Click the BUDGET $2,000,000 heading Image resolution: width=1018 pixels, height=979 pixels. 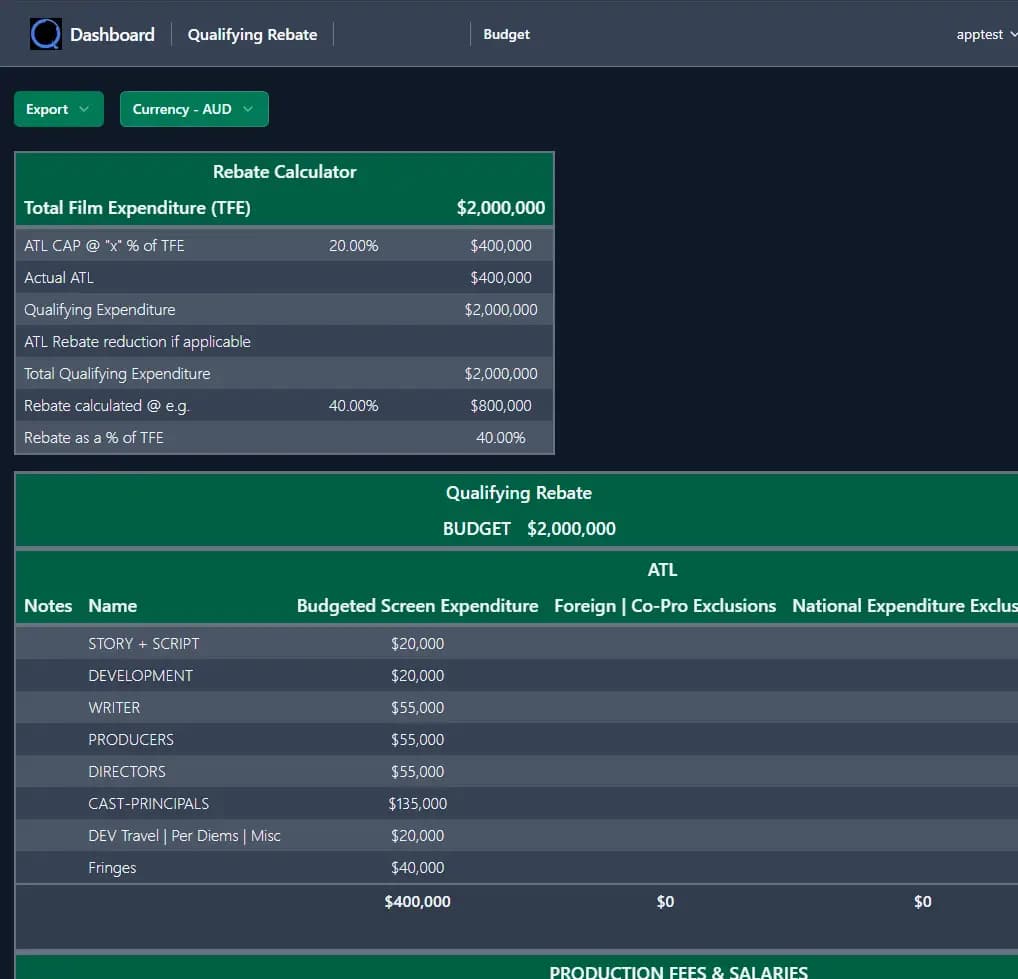click(528, 528)
